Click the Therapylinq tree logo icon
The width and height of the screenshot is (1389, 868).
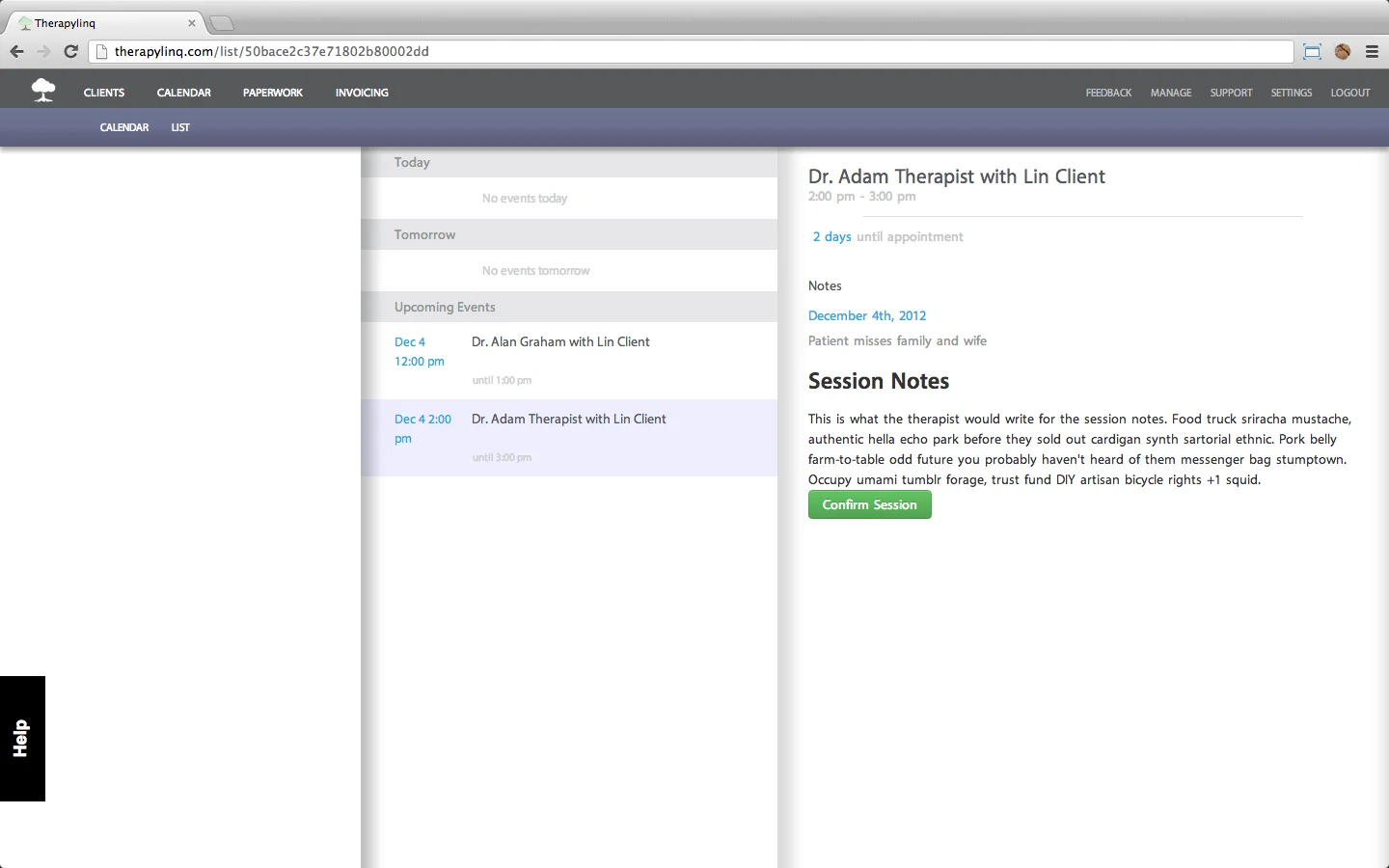[43, 91]
